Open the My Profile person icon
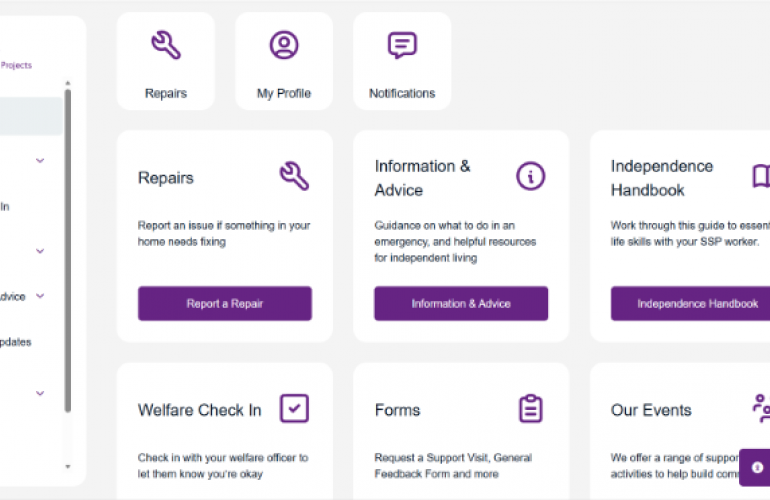This screenshot has width=770, height=500. (x=284, y=45)
